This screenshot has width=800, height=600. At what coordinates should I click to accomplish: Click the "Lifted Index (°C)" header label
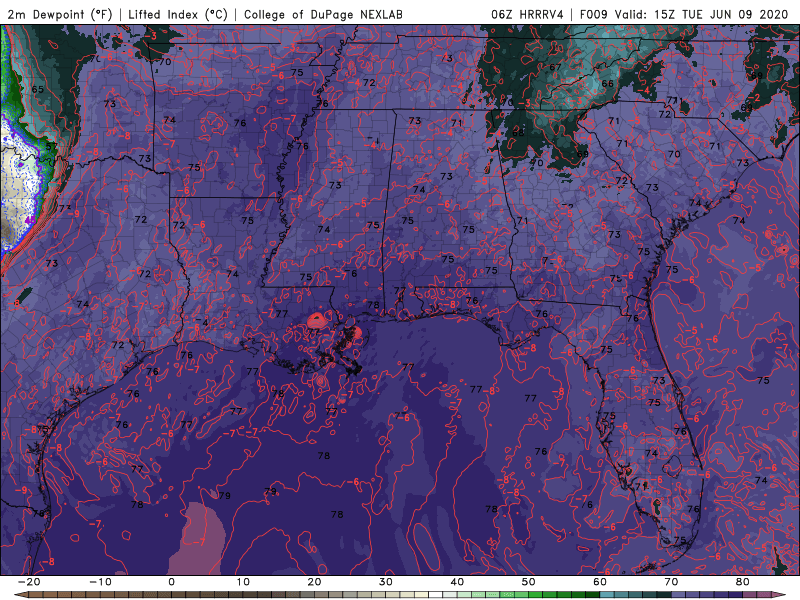tap(178, 15)
